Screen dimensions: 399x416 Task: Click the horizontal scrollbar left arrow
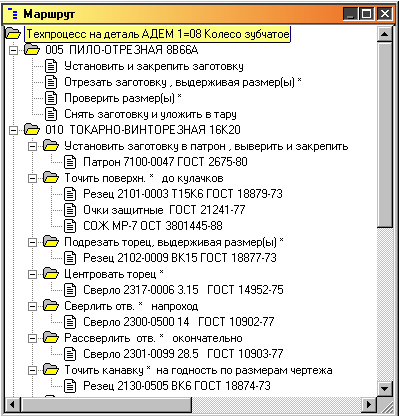click(x=13, y=405)
